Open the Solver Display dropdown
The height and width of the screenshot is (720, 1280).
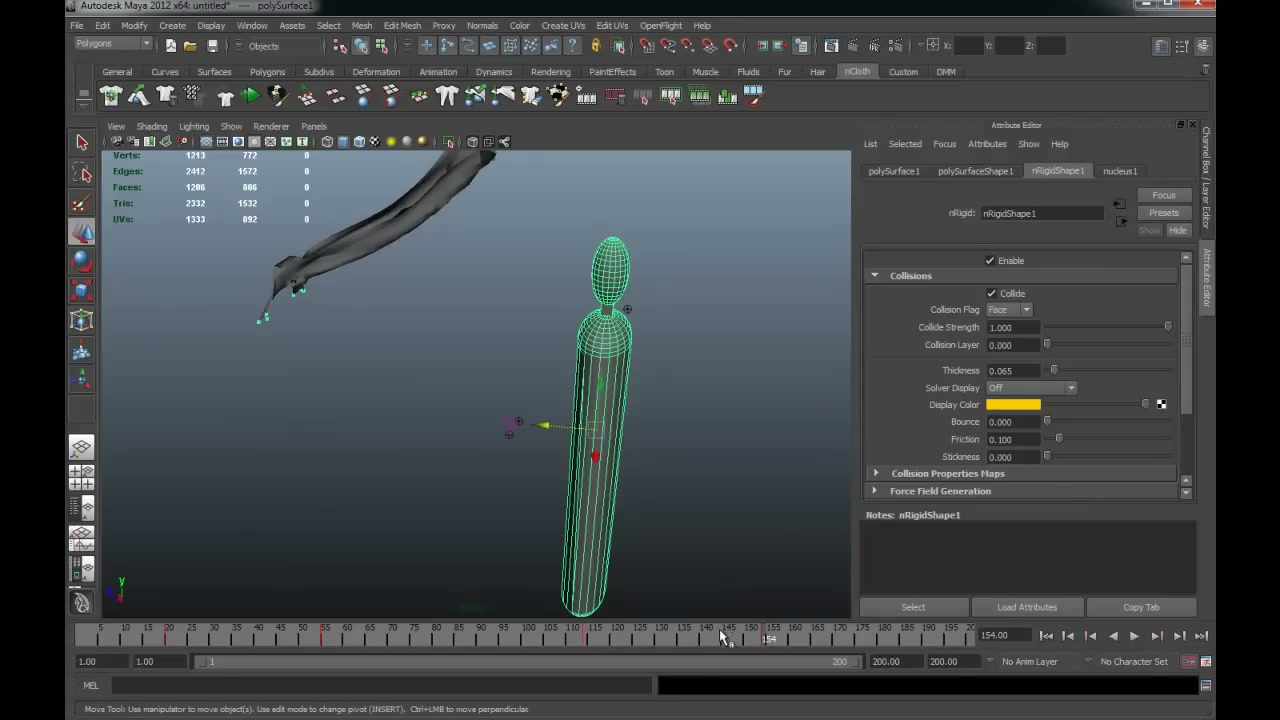(x=1031, y=388)
